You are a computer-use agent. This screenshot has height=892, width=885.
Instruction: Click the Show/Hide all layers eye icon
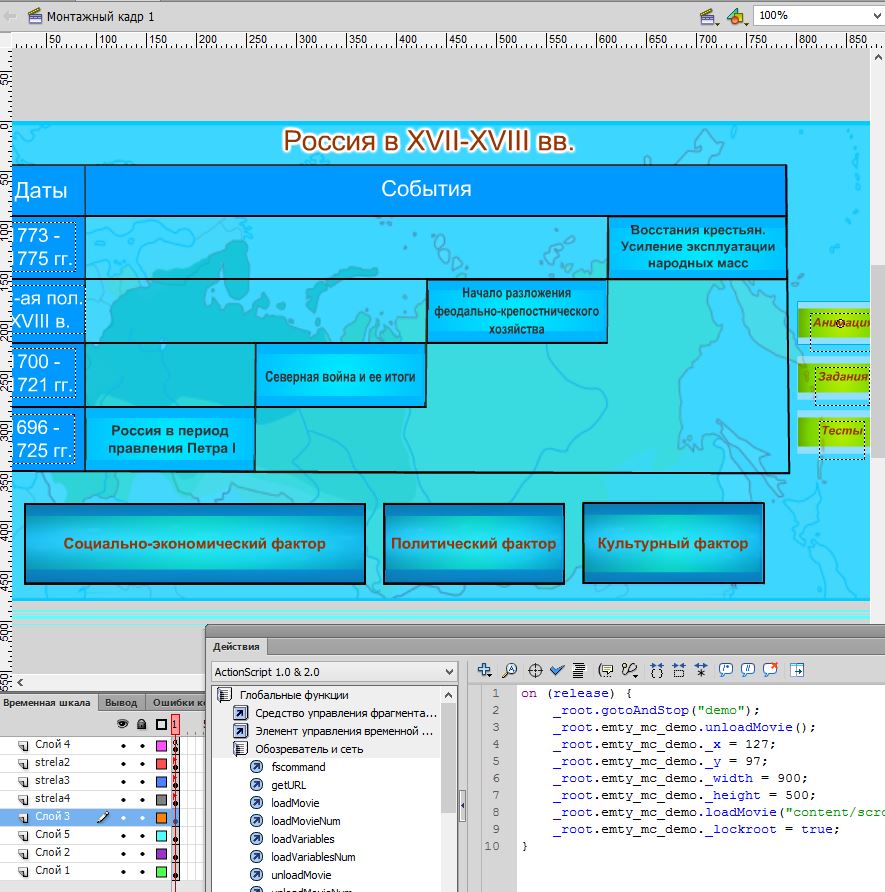122,724
